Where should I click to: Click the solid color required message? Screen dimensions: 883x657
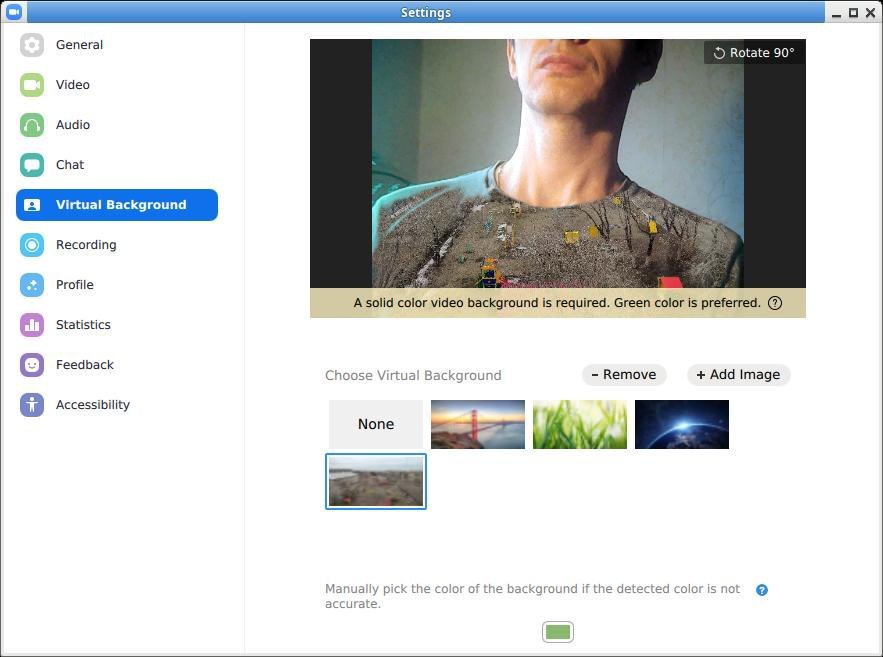click(x=556, y=303)
